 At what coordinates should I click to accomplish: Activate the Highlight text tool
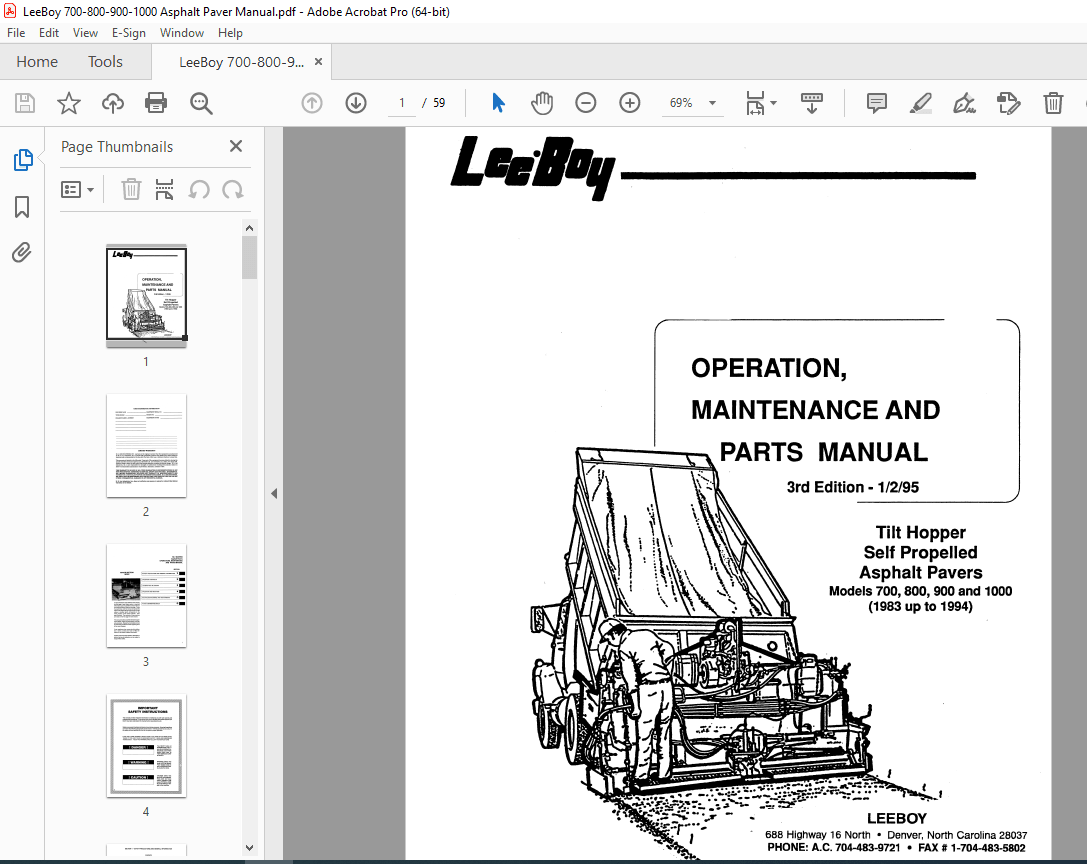coord(920,103)
